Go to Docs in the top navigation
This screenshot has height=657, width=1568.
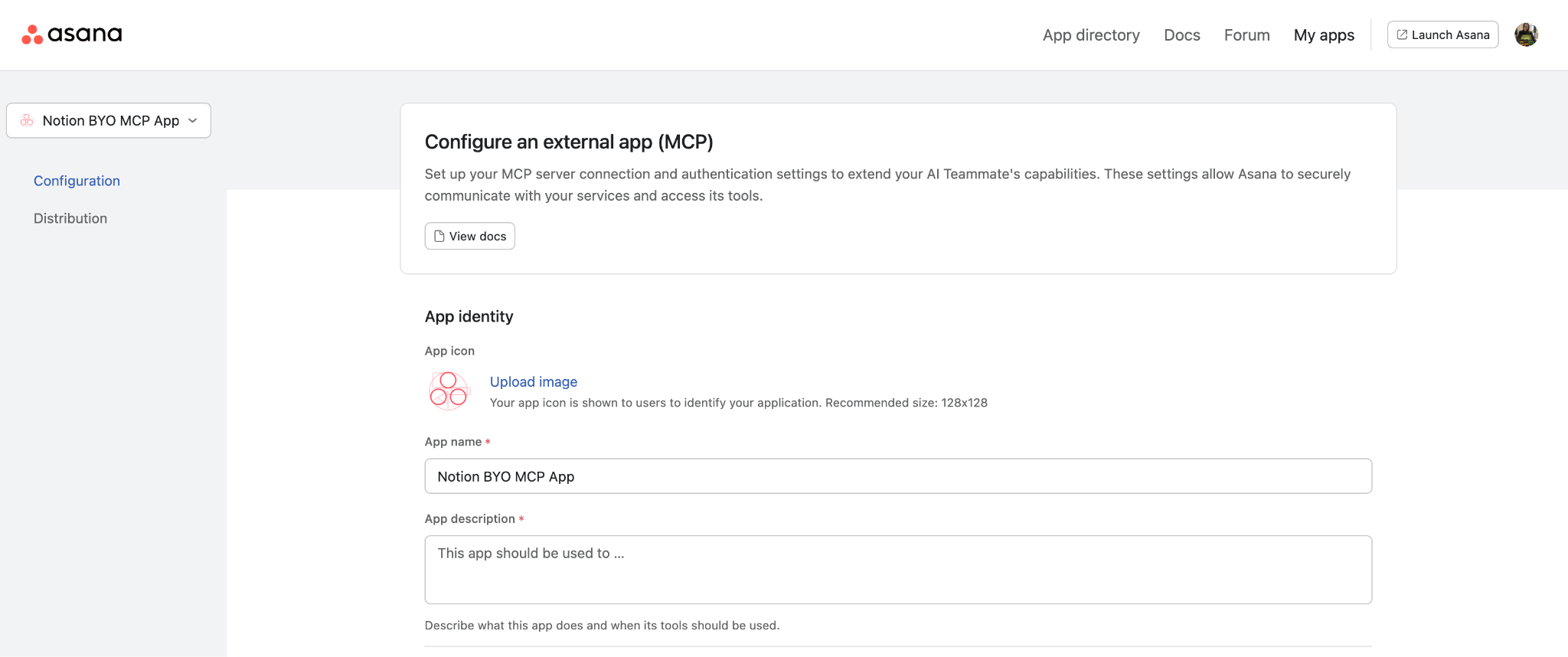click(1182, 35)
